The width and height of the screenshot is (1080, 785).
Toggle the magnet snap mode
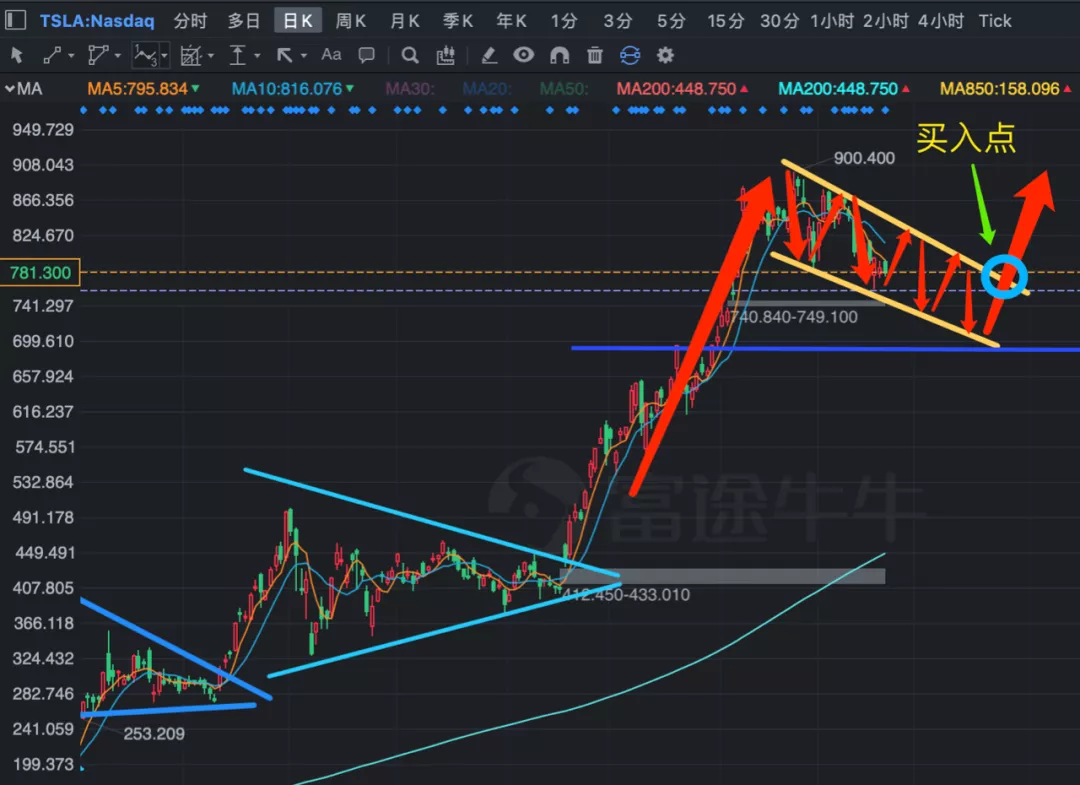[x=559, y=55]
